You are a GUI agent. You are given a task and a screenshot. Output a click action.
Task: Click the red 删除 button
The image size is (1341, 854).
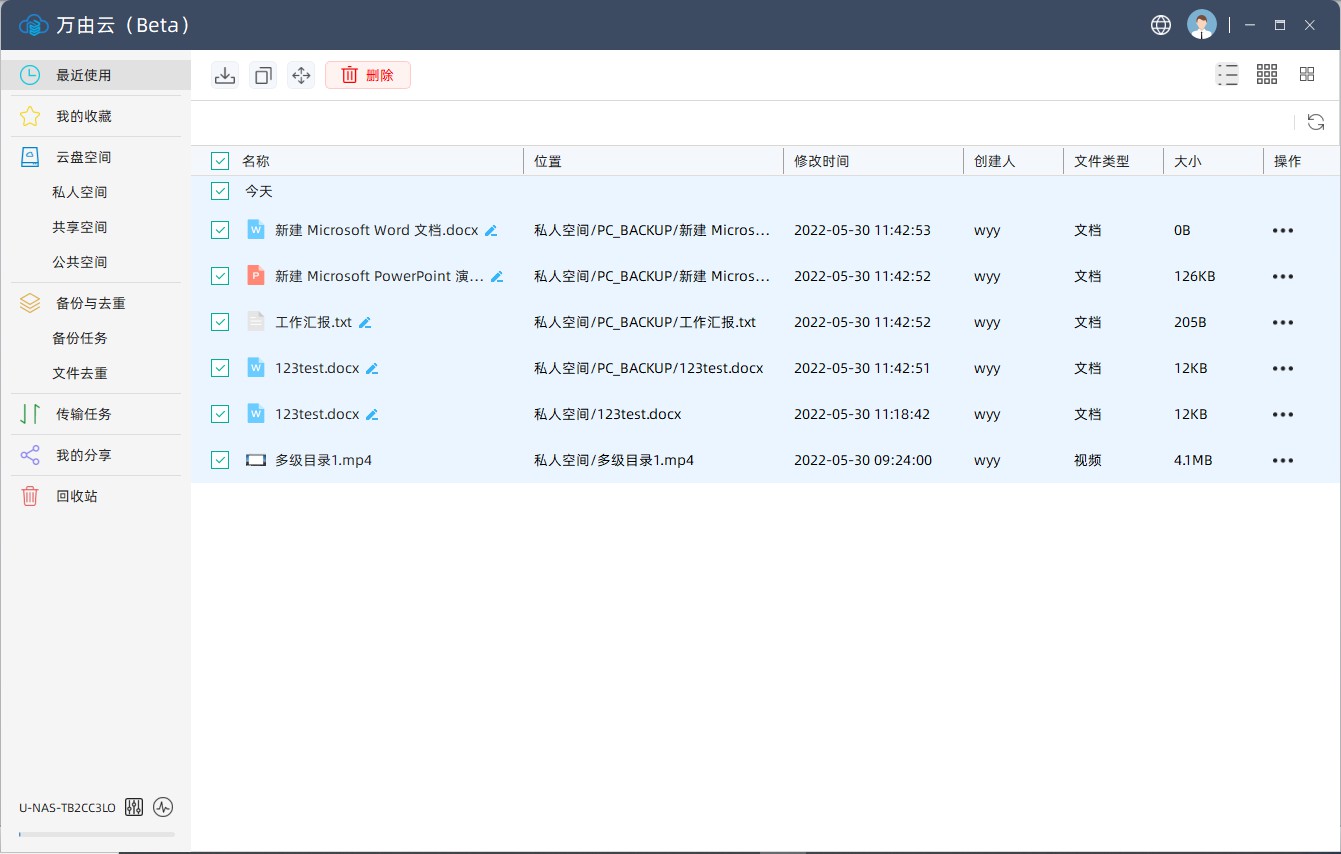pos(368,75)
